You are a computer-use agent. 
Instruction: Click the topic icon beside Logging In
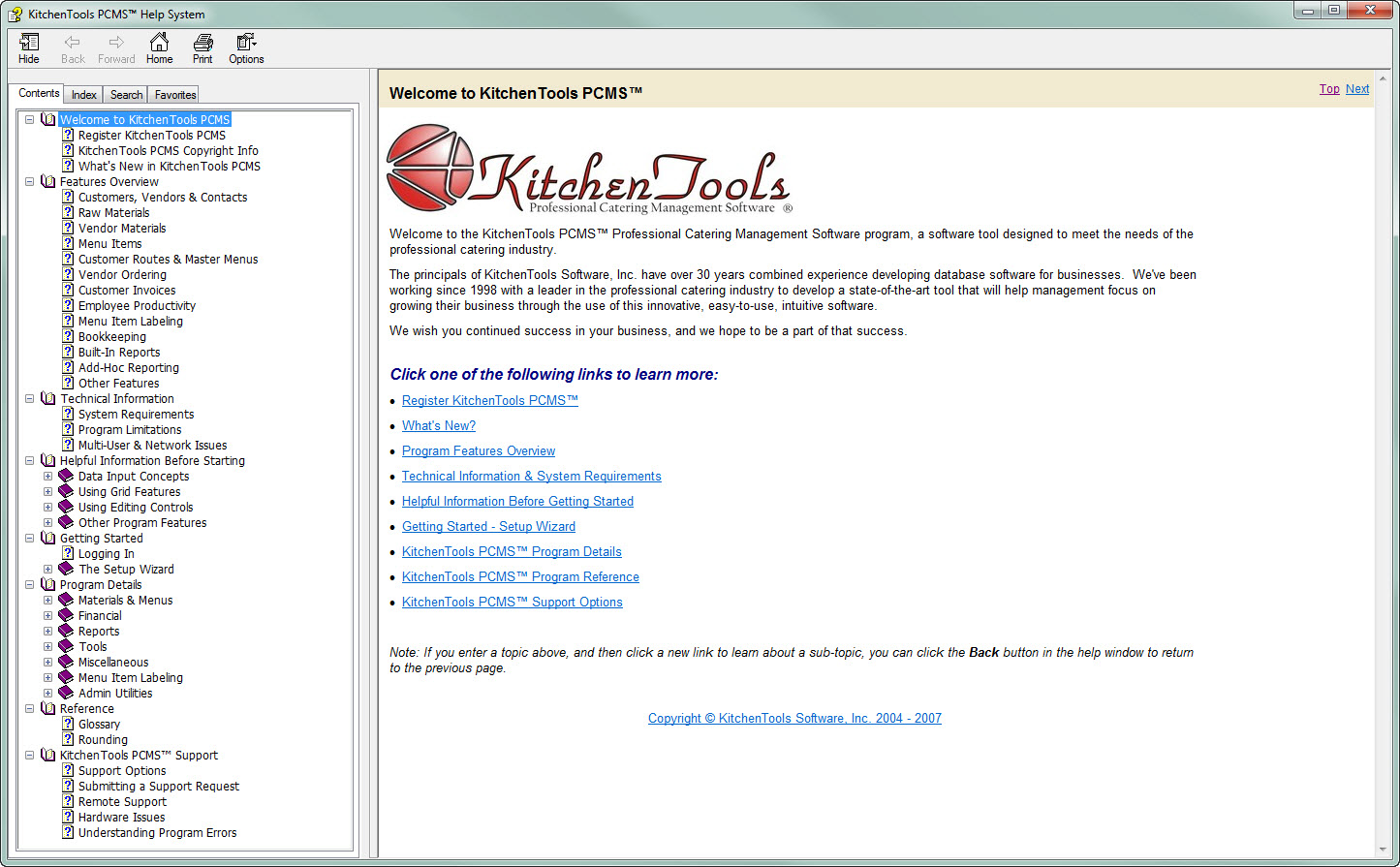click(69, 553)
